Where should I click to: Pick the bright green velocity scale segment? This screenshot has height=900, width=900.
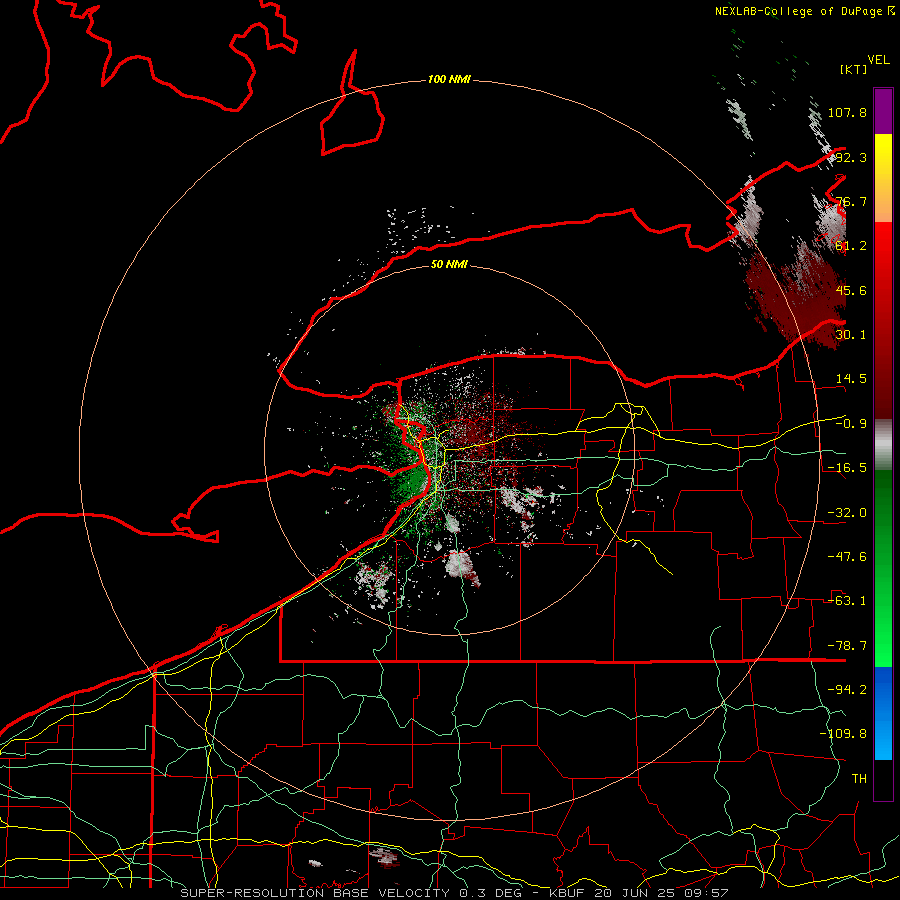[883, 568]
